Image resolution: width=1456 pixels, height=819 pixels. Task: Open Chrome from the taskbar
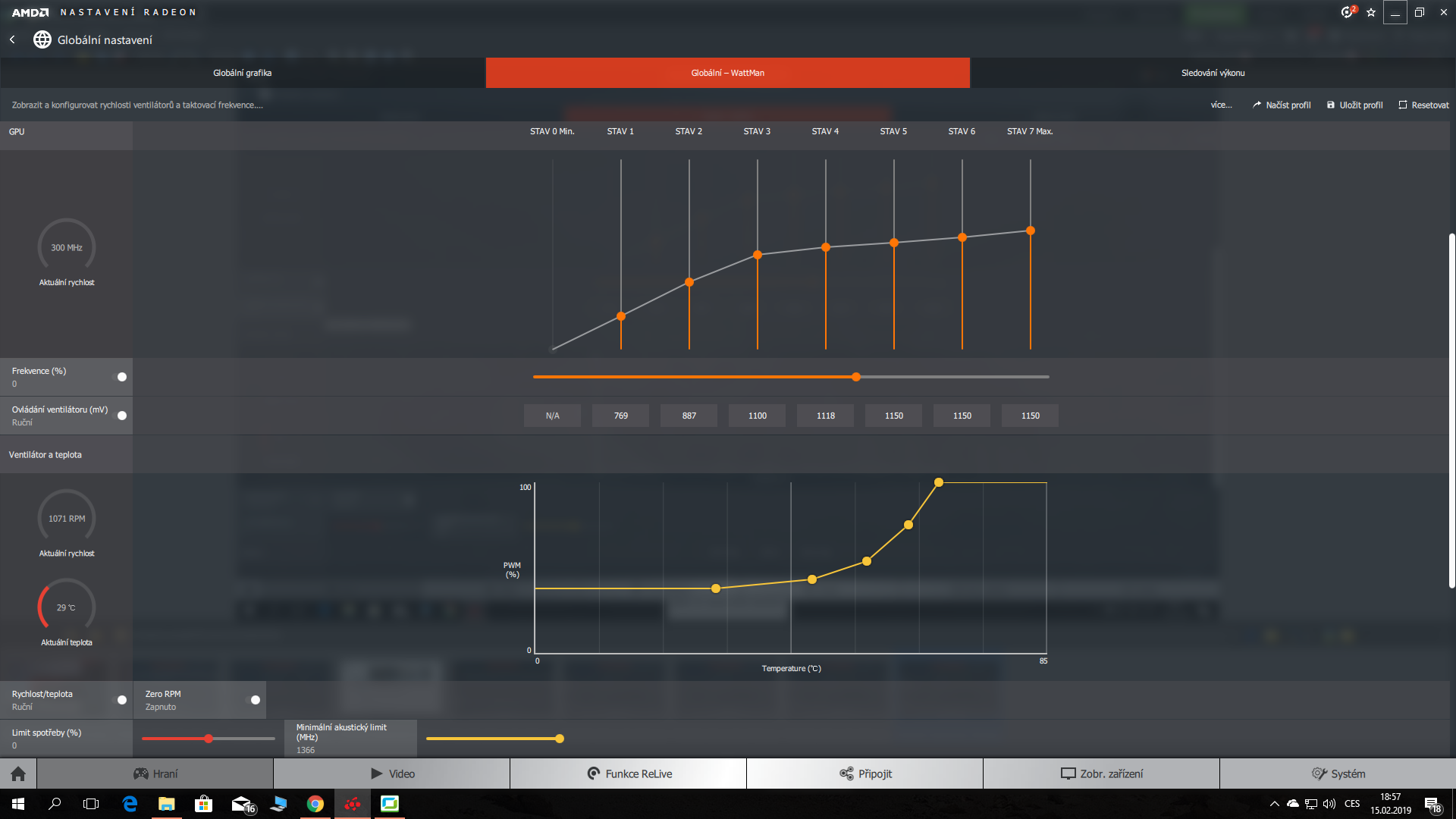(315, 804)
